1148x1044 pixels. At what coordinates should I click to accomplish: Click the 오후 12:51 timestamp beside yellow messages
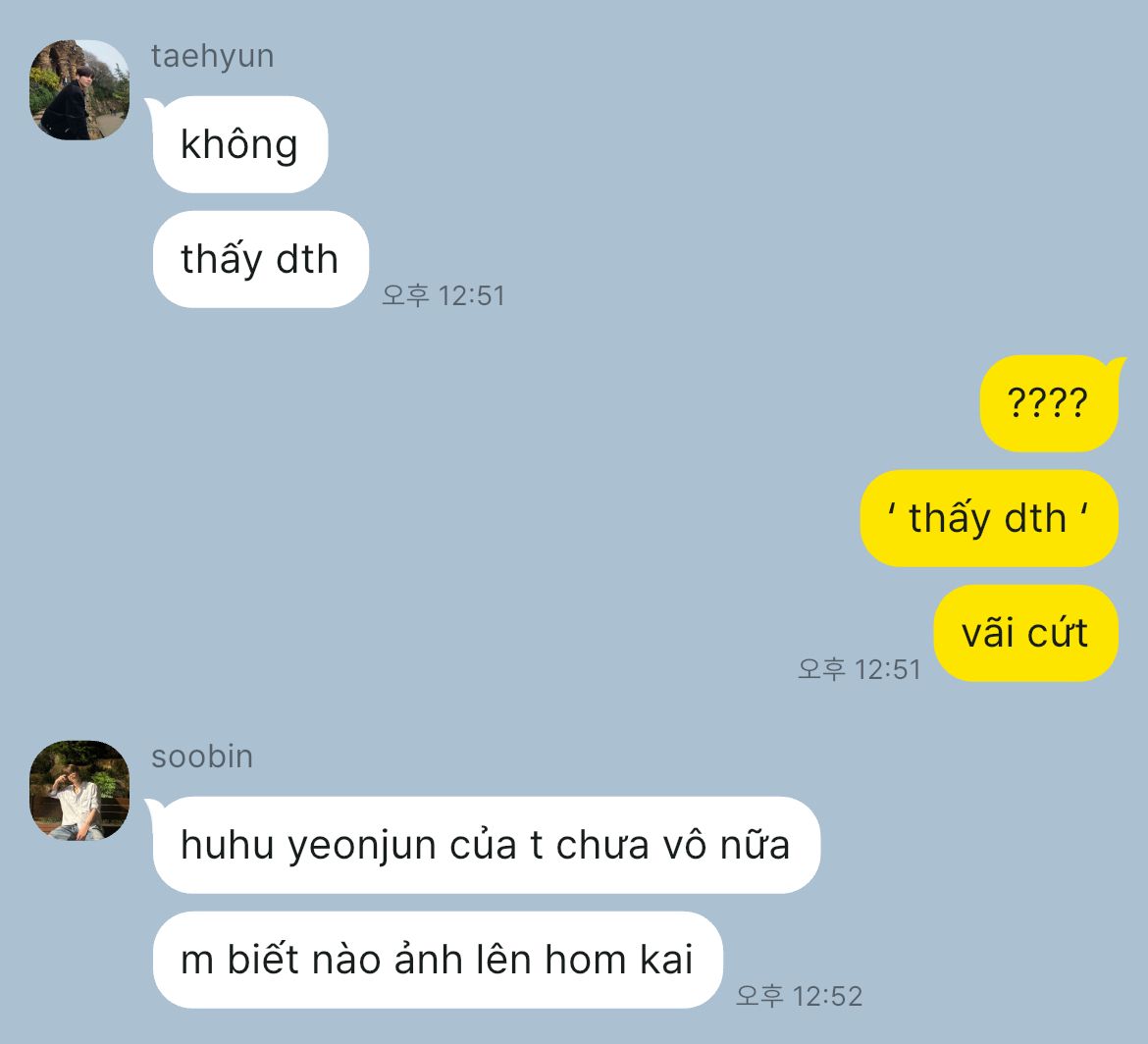860,669
